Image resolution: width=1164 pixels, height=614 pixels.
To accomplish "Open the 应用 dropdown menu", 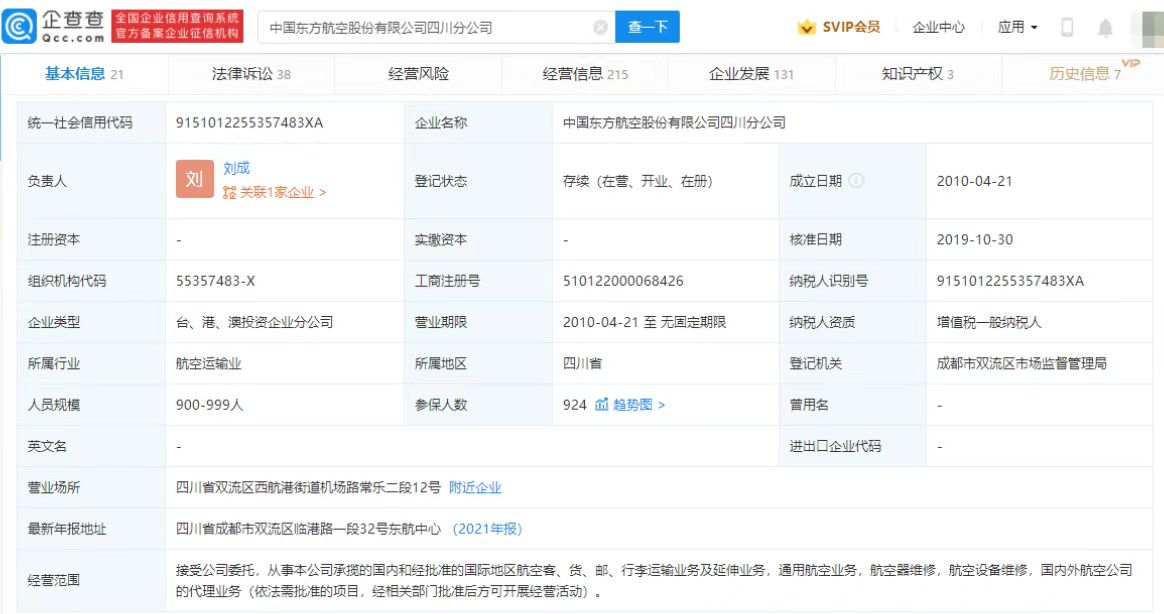I will point(1017,27).
